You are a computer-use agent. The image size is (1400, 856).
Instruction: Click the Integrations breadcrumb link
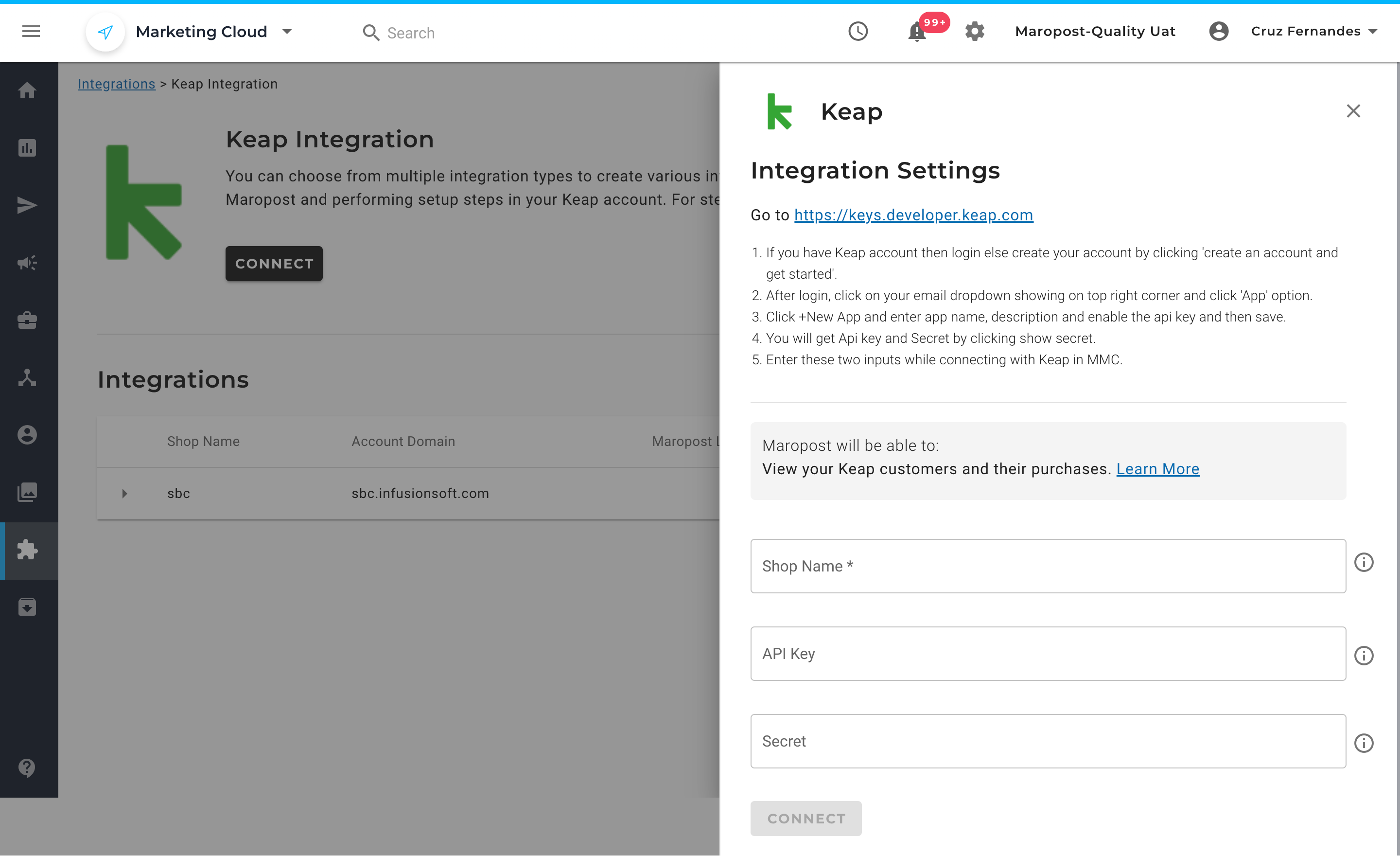[x=116, y=84]
